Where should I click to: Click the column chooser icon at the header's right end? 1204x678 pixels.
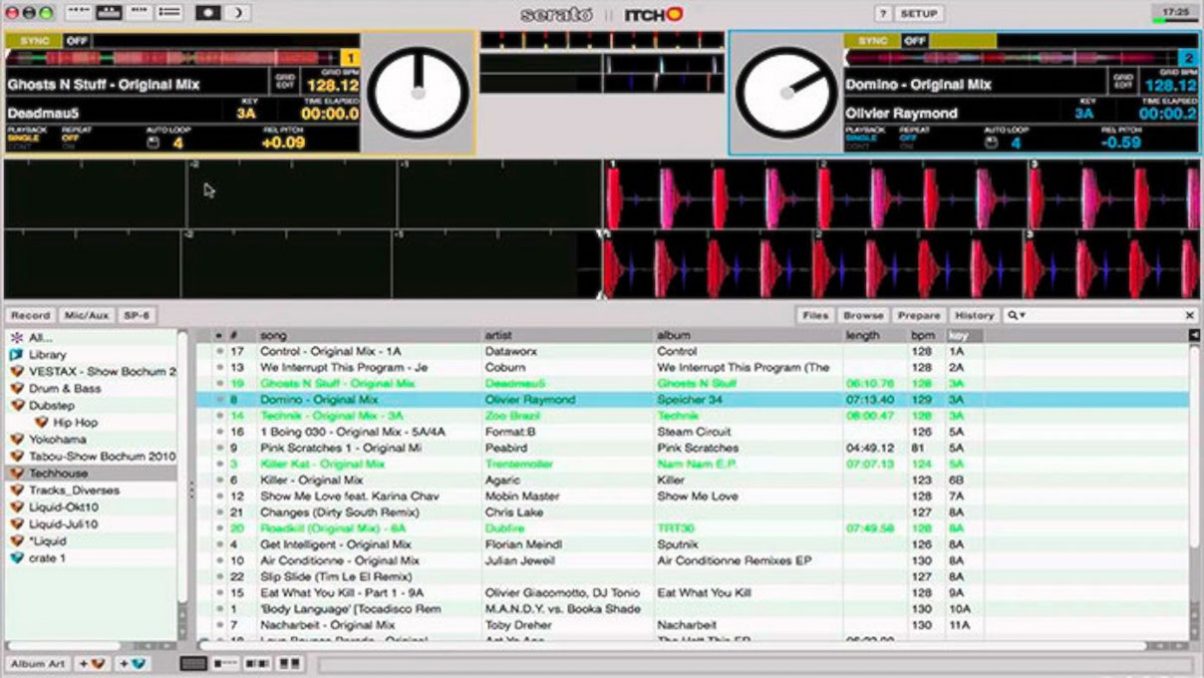pos(1194,336)
